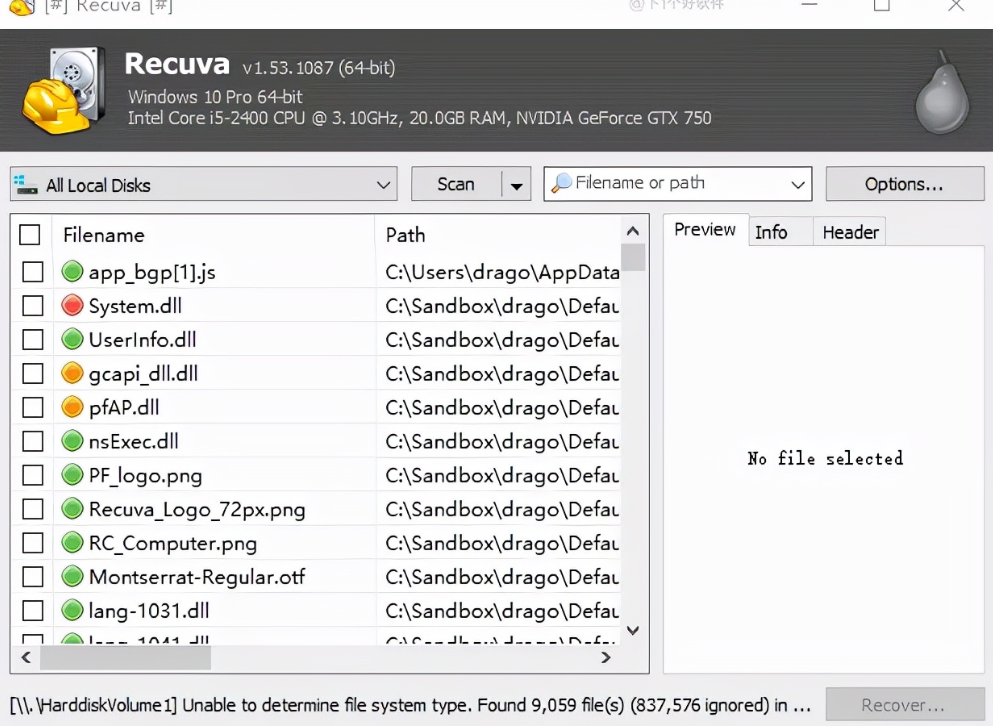Click green status dot of UserInfo.dll

click(72, 339)
